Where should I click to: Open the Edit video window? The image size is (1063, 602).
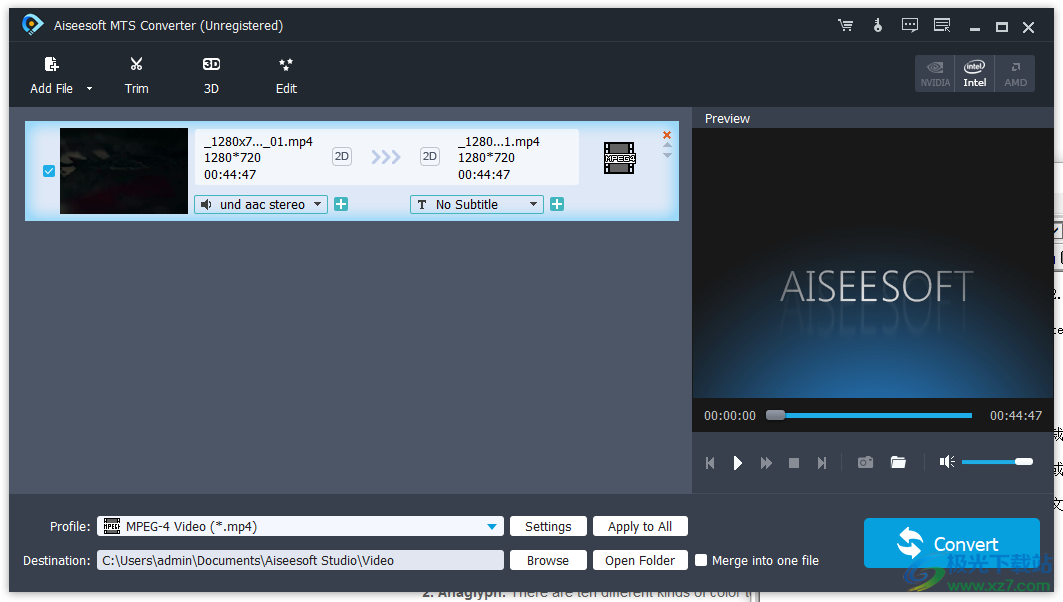(x=286, y=74)
